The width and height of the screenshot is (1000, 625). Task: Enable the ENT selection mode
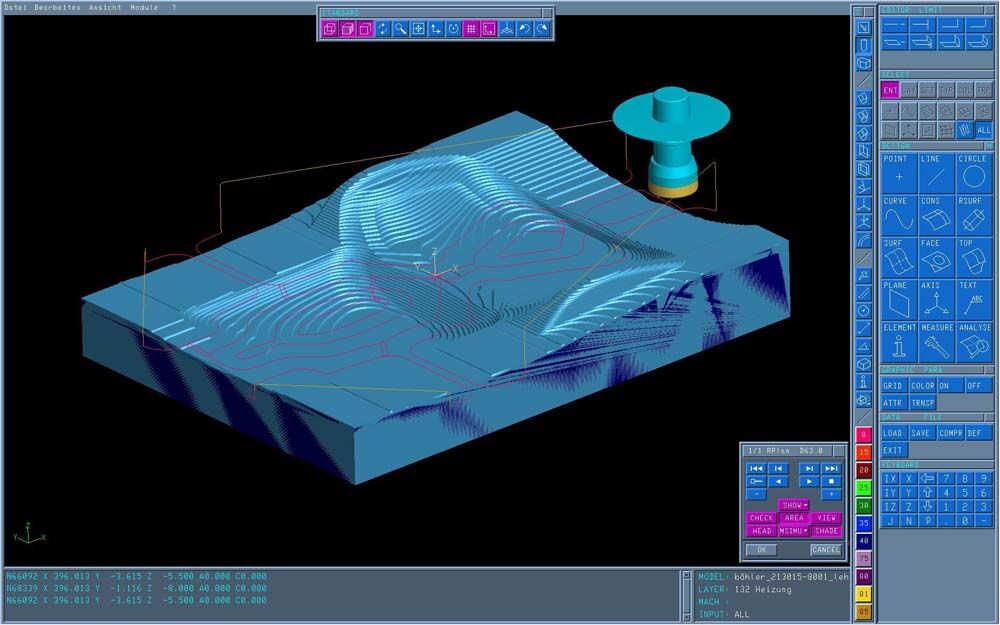click(889, 90)
